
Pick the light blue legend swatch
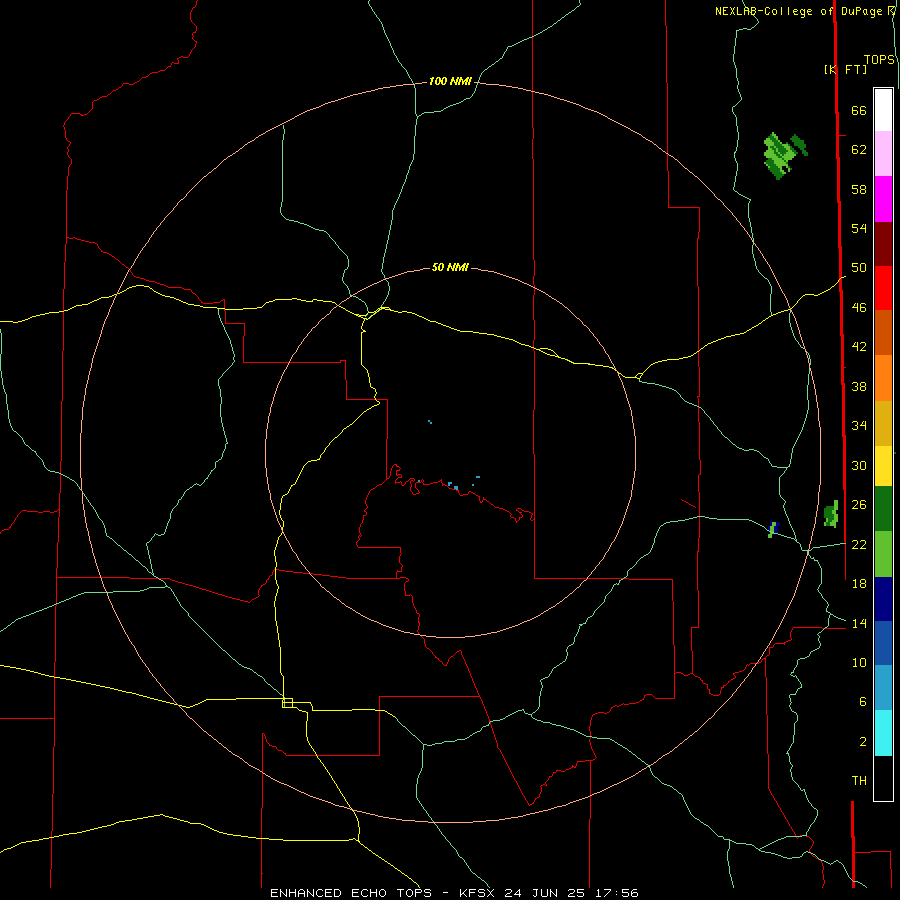(883, 688)
